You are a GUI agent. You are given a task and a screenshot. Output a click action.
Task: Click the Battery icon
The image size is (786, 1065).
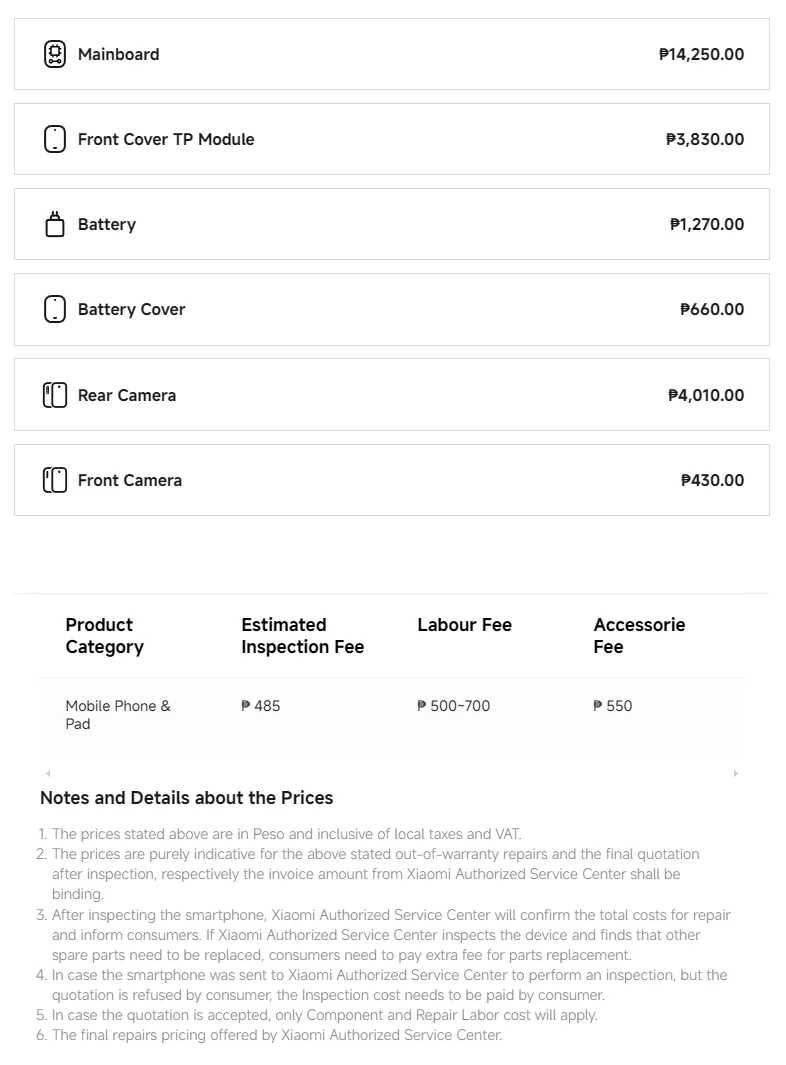coord(55,224)
